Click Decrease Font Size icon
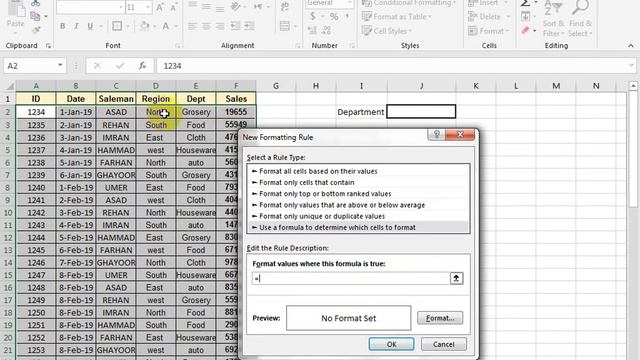Viewport: 640px width, 360px height. click(x=173, y=7)
